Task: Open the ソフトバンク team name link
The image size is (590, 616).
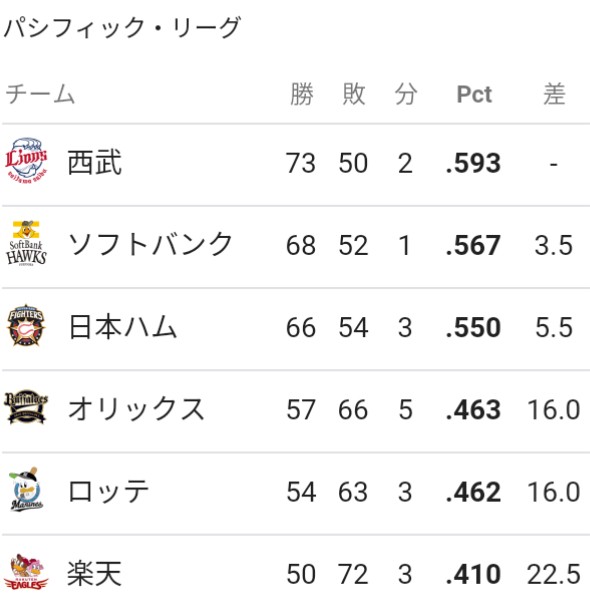Action: [x=150, y=244]
